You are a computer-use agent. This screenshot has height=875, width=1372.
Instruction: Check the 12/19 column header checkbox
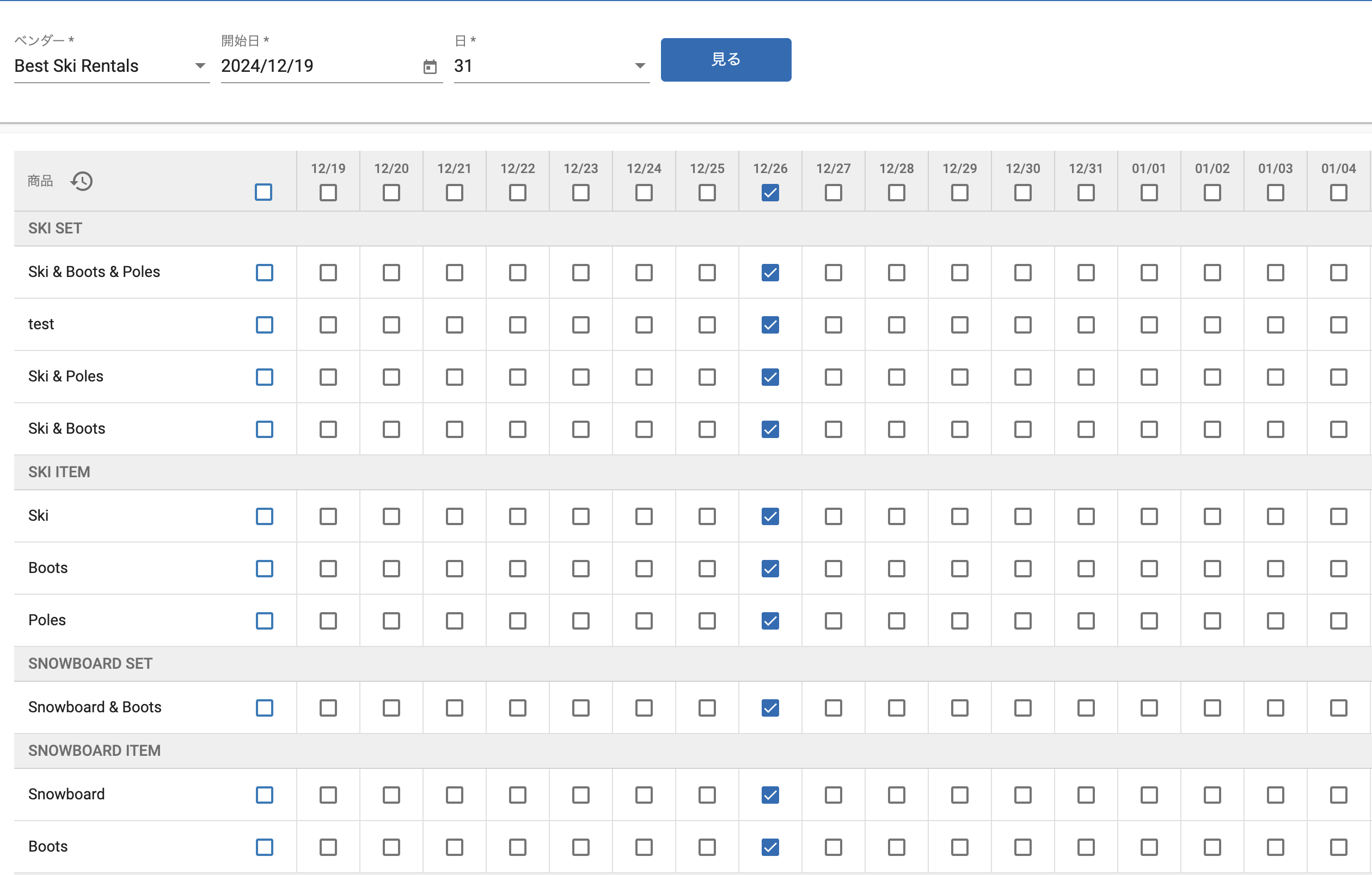pos(328,193)
